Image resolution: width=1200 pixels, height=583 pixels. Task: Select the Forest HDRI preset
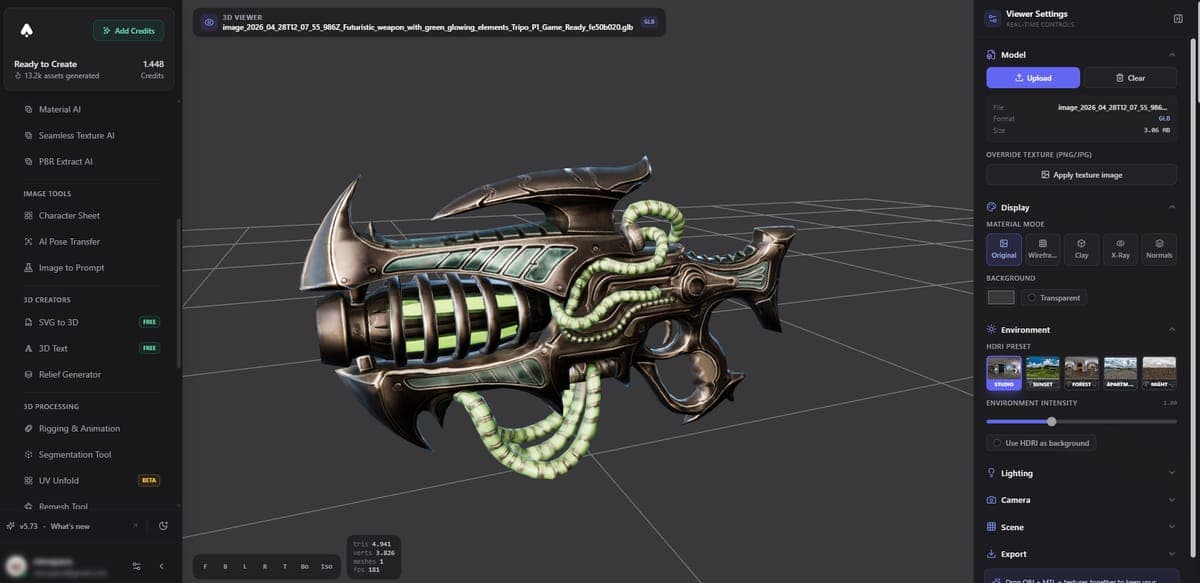pos(1081,372)
